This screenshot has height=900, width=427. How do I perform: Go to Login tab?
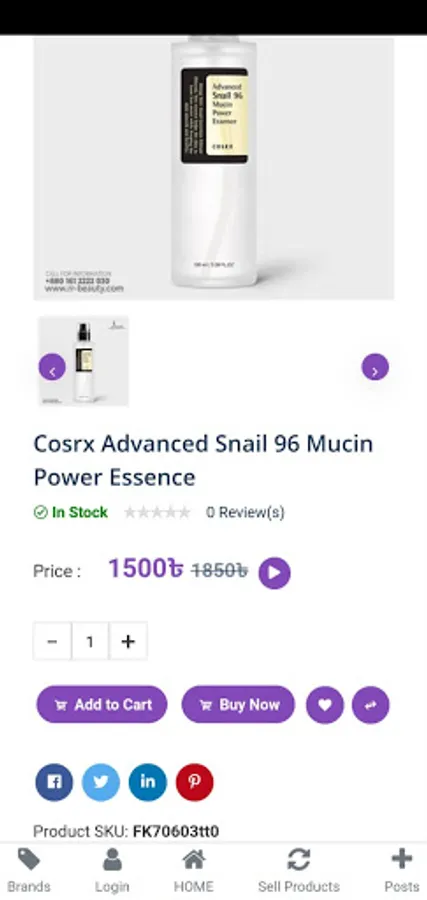pos(112,871)
